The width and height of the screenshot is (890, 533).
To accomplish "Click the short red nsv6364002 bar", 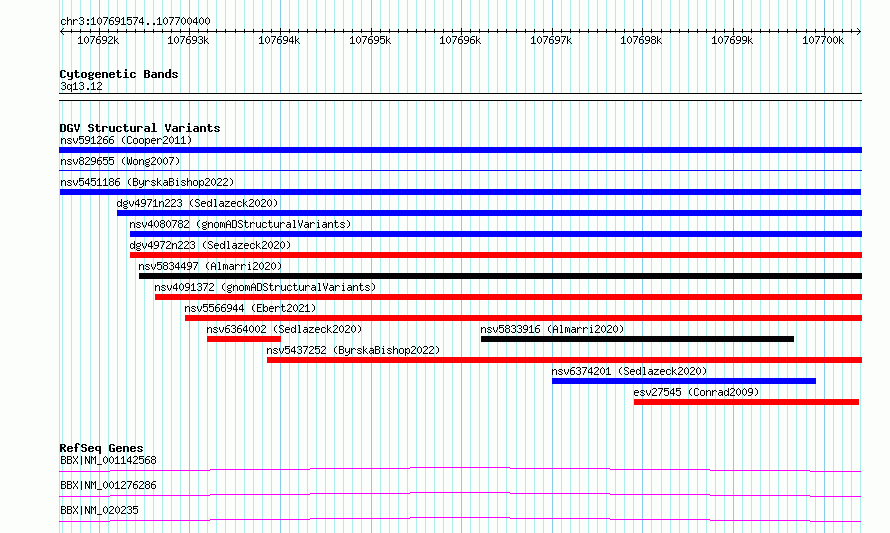I will pyautogui.click(x=244, y=339).
